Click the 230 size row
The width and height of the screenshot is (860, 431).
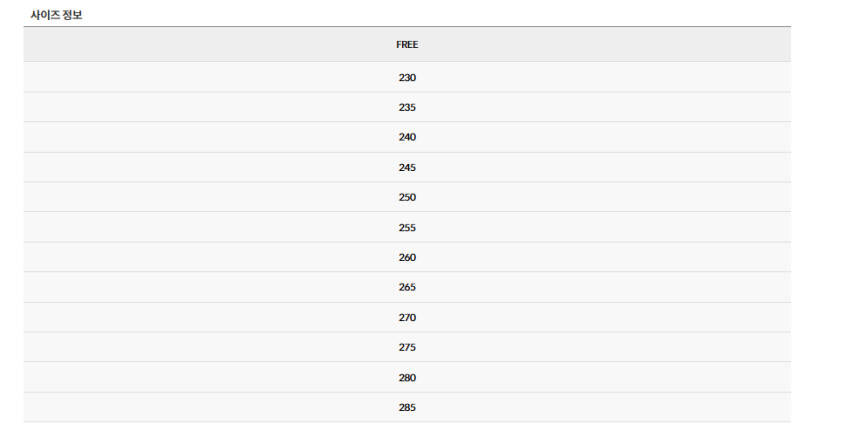pos(407,77)
